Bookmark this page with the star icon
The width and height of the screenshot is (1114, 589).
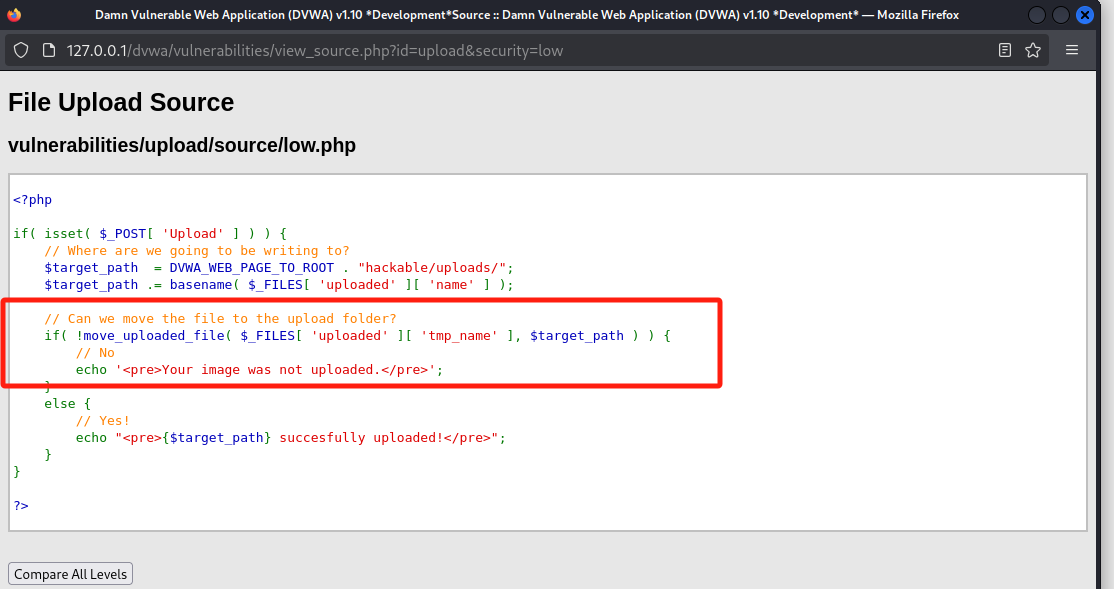1033,50
